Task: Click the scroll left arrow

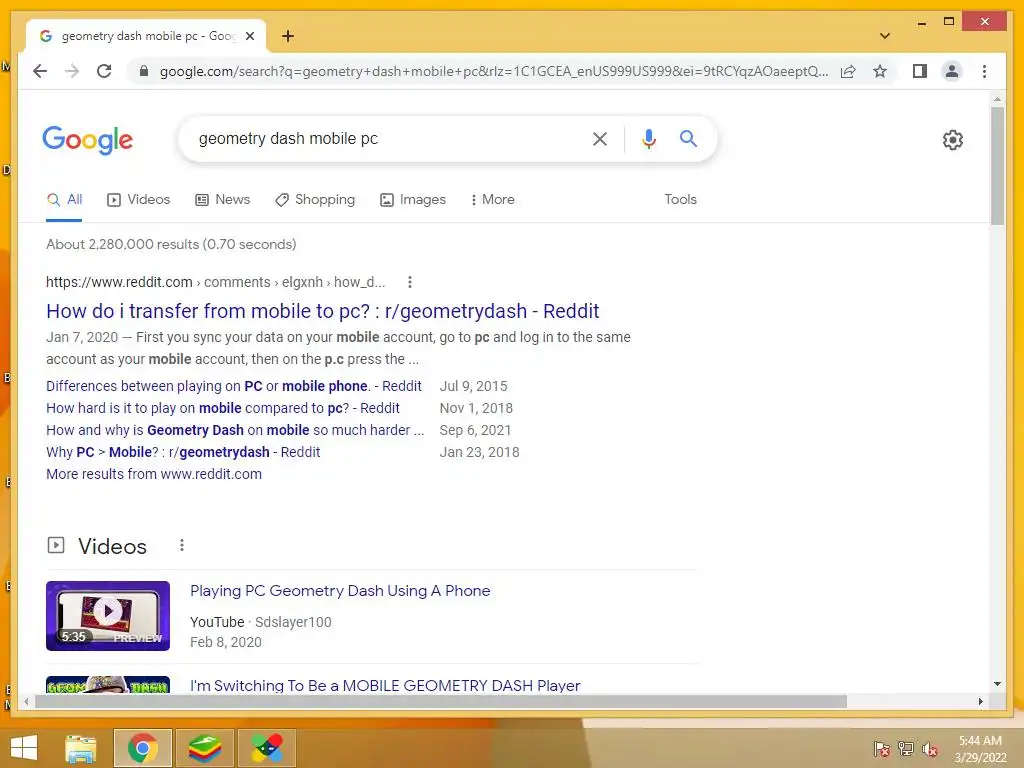Action: [x=26, y=701]
